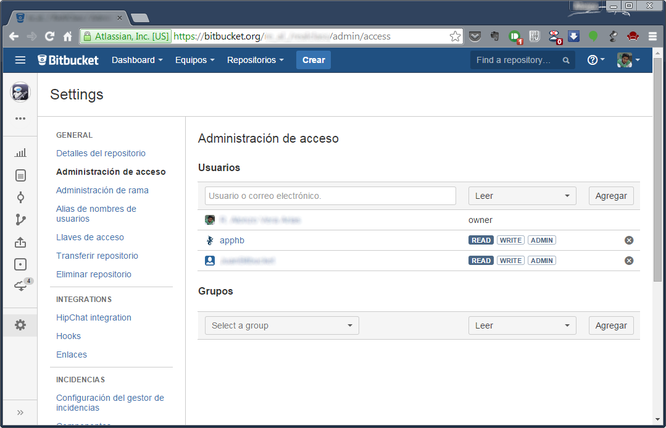Click Agregar button in Usuarios section
Viewport: 666px width, 428px height.
(611, 196)
